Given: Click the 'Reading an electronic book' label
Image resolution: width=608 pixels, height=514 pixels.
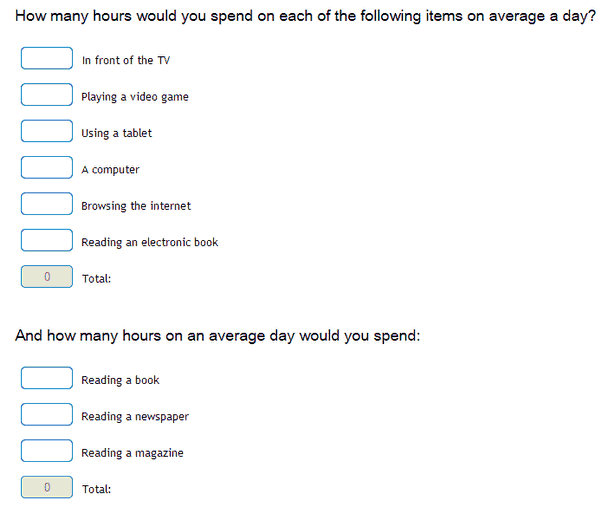Looking at the screenshot, I should (150, 242).
